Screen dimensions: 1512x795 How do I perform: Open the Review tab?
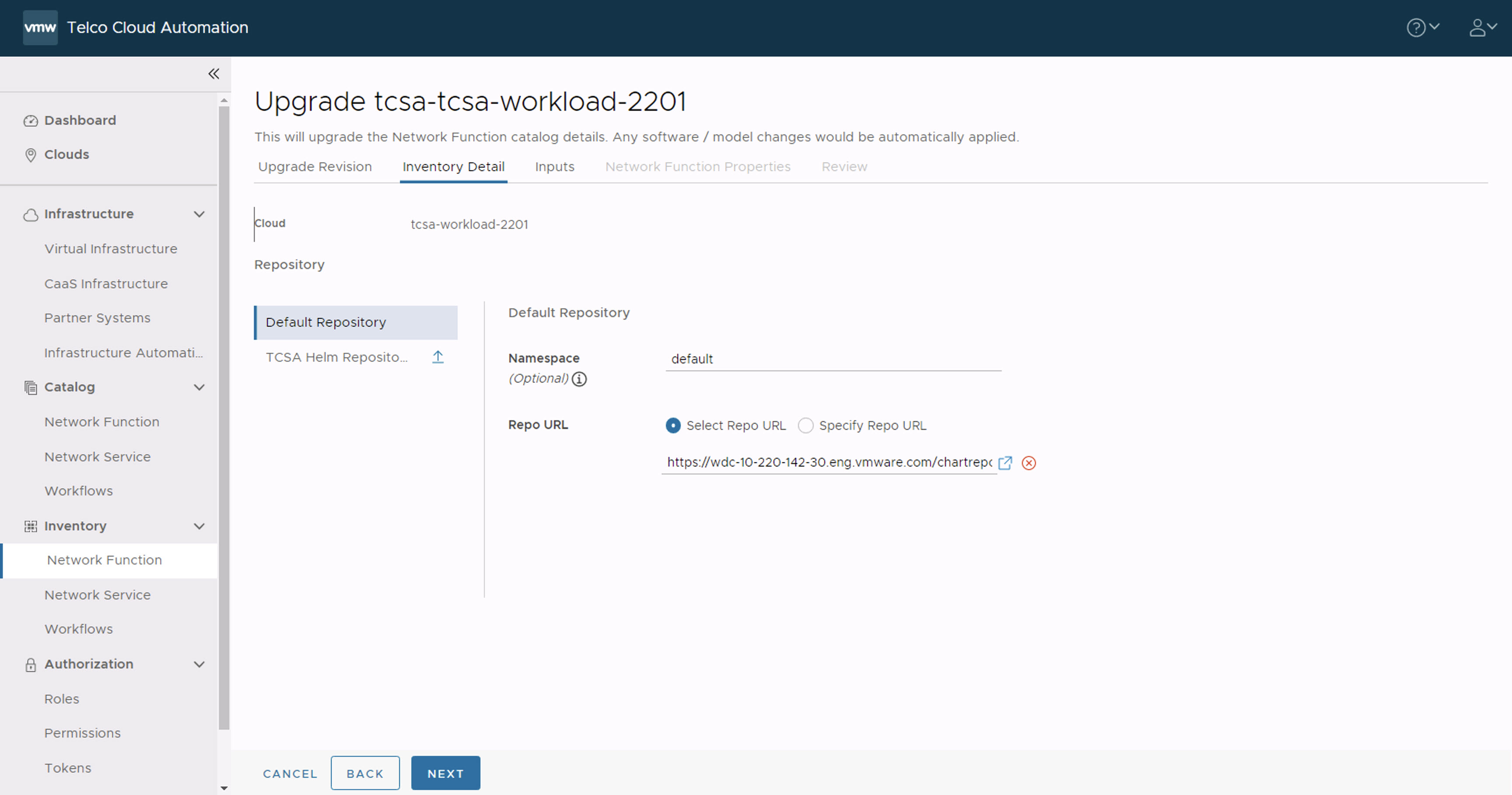coord(844,167)
